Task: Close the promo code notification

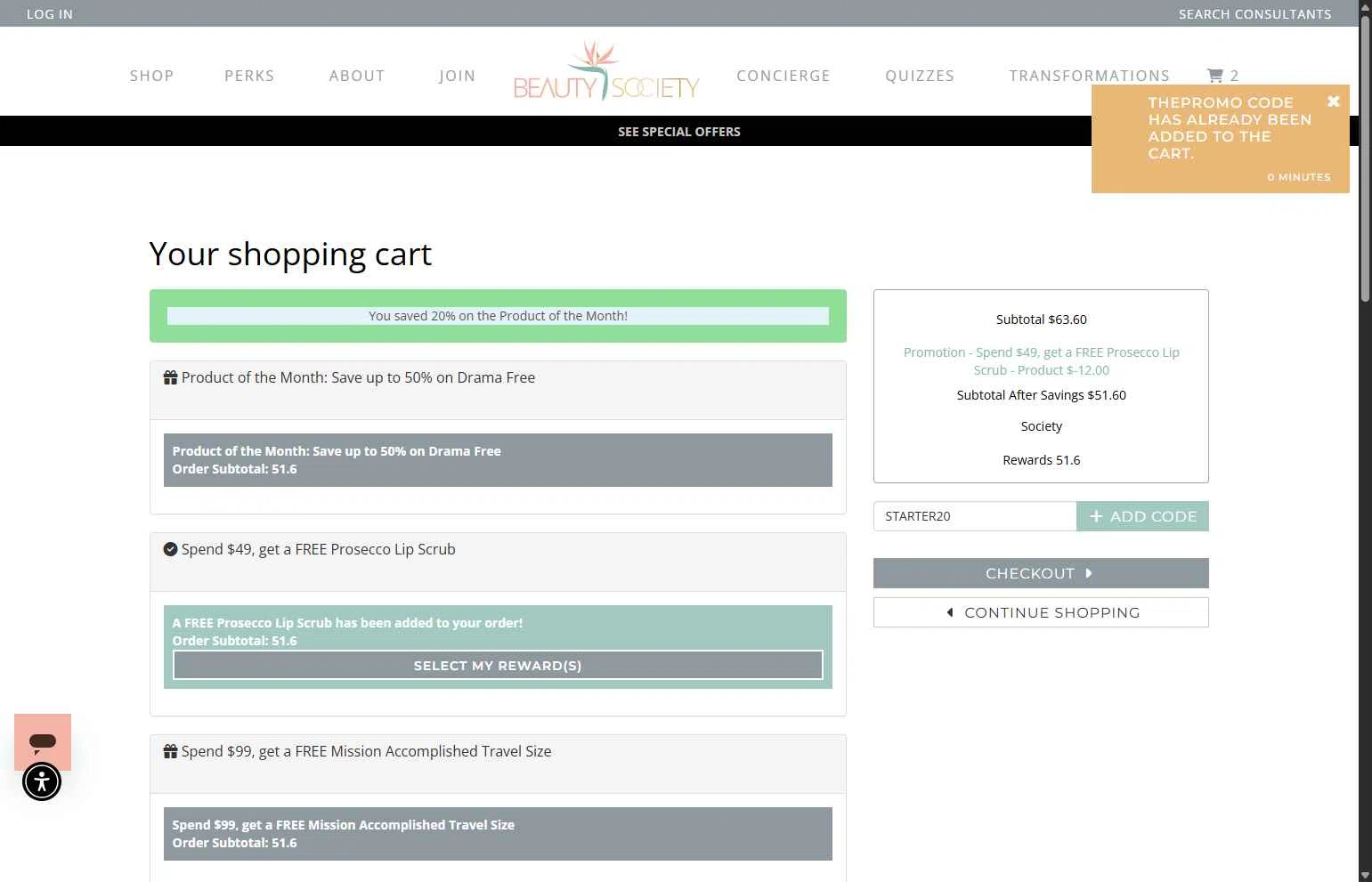Action: click(1333, 101)
